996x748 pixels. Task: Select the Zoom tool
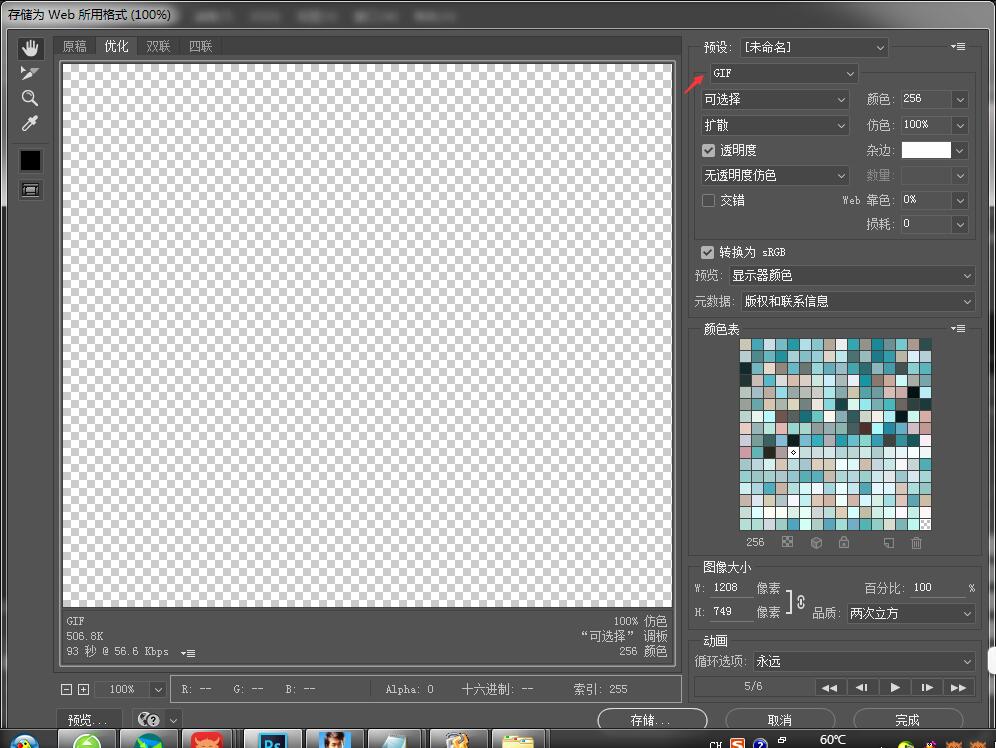point(30,98)
